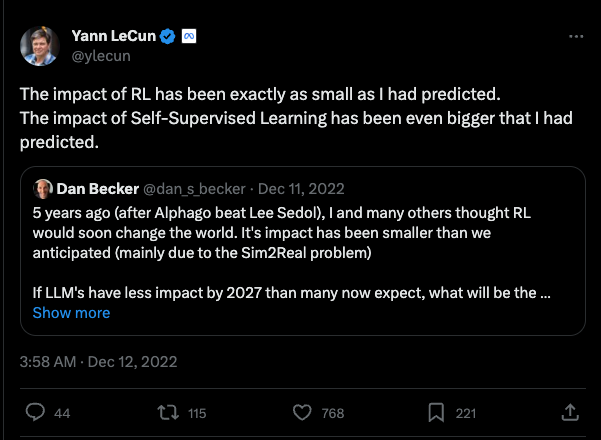Click the reply speech bubble icon
Image resolution: width=601 pixels, height=440 pixels.
[x=35, y=413]
